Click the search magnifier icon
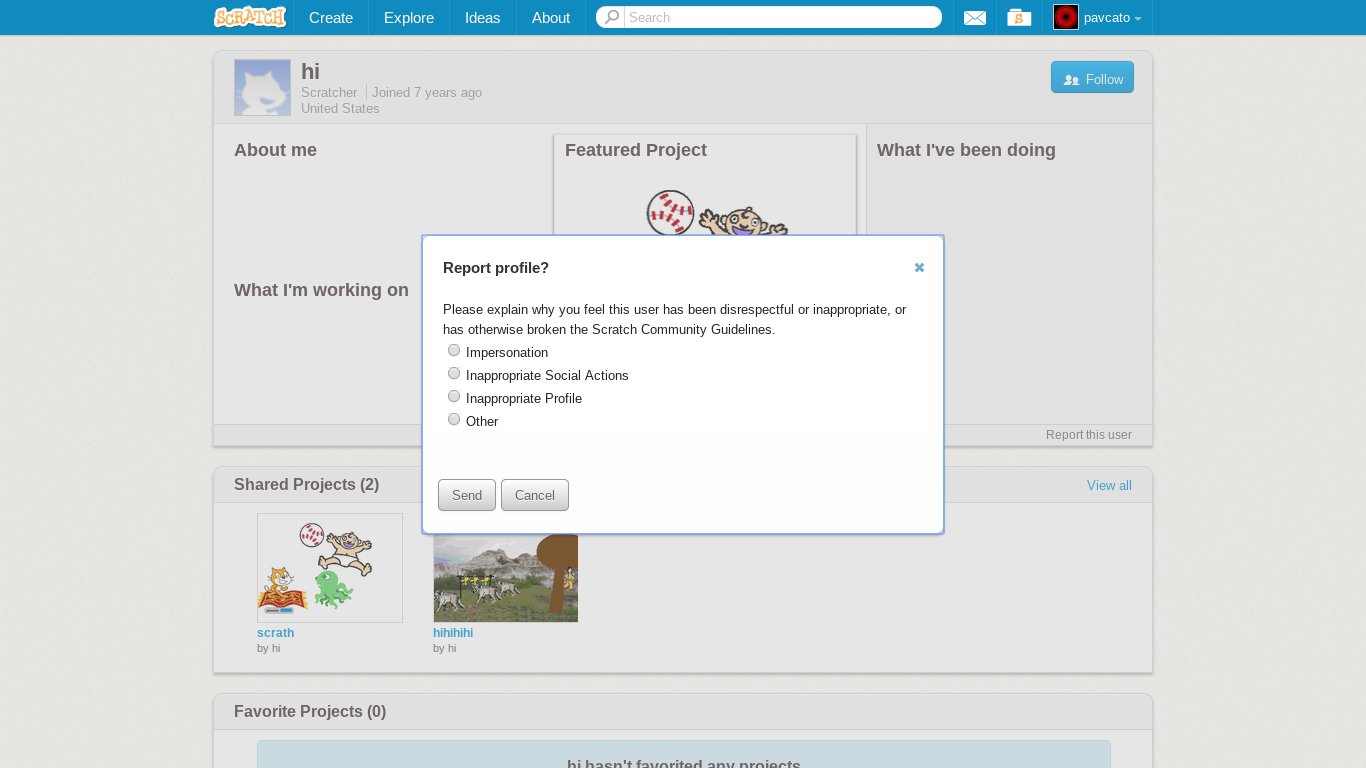Image resolution: width=1366 pixels, height=768 pixels. [611, 17]
